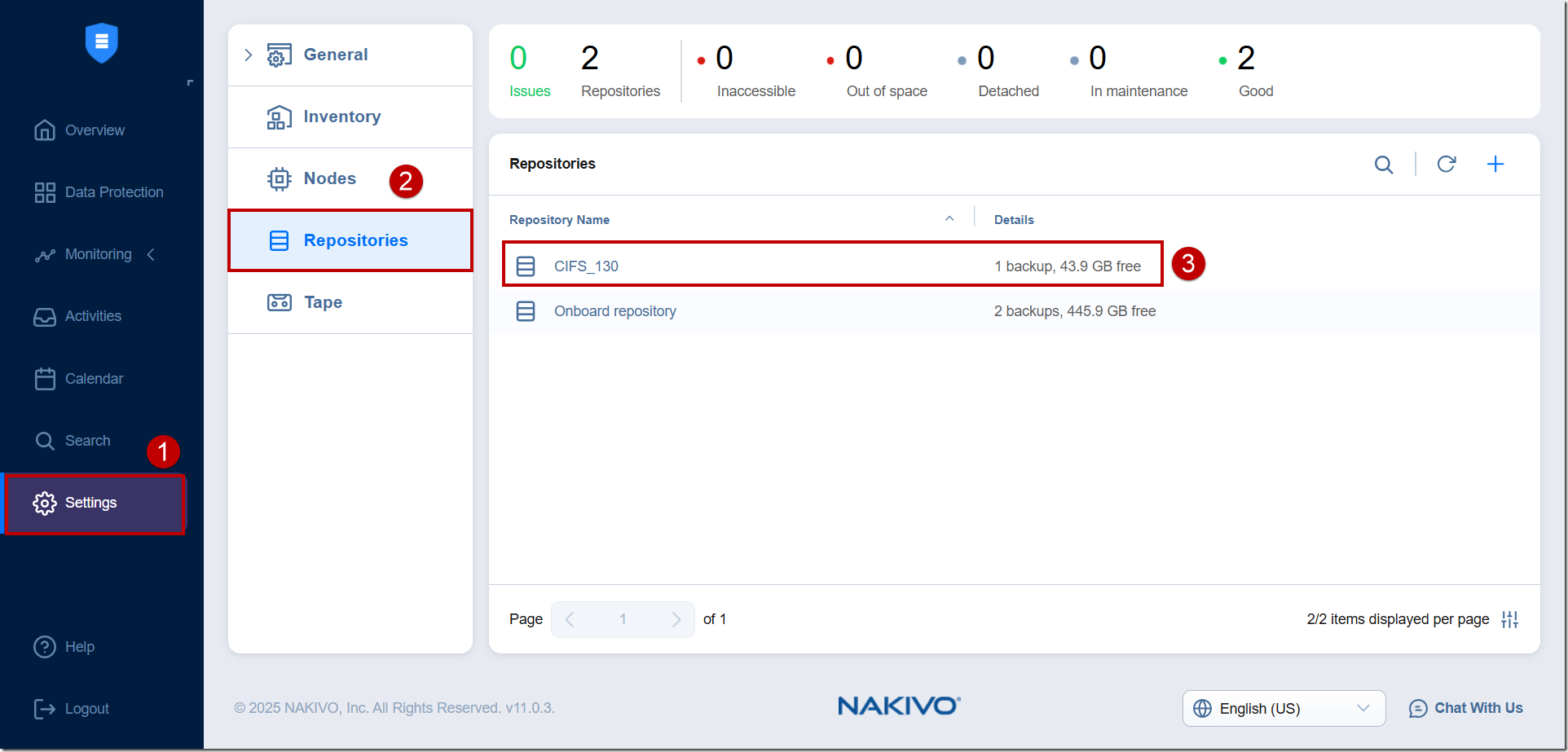Open the Nodes tab

point(350,178)
